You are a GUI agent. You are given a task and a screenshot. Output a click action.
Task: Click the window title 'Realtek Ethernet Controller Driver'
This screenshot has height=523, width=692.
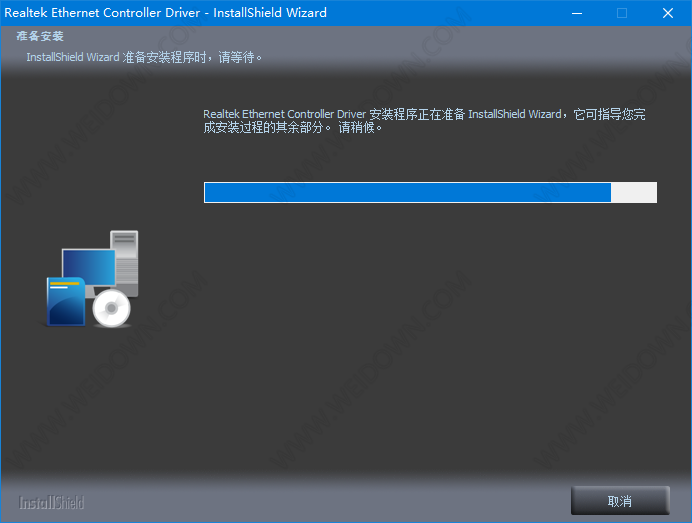tap(102, 12)
